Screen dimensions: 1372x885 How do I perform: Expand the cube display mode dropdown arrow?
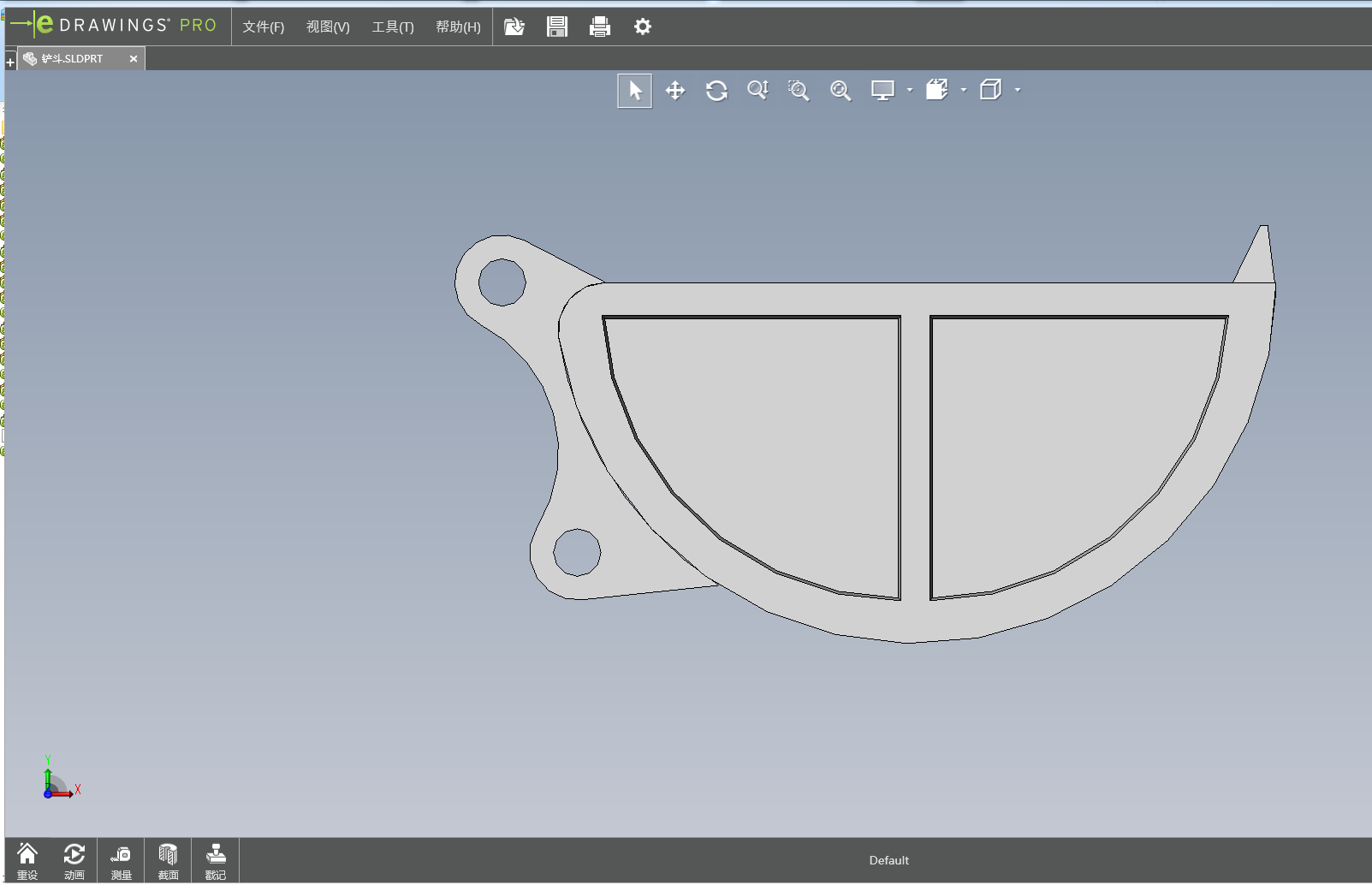point(1018,90)
